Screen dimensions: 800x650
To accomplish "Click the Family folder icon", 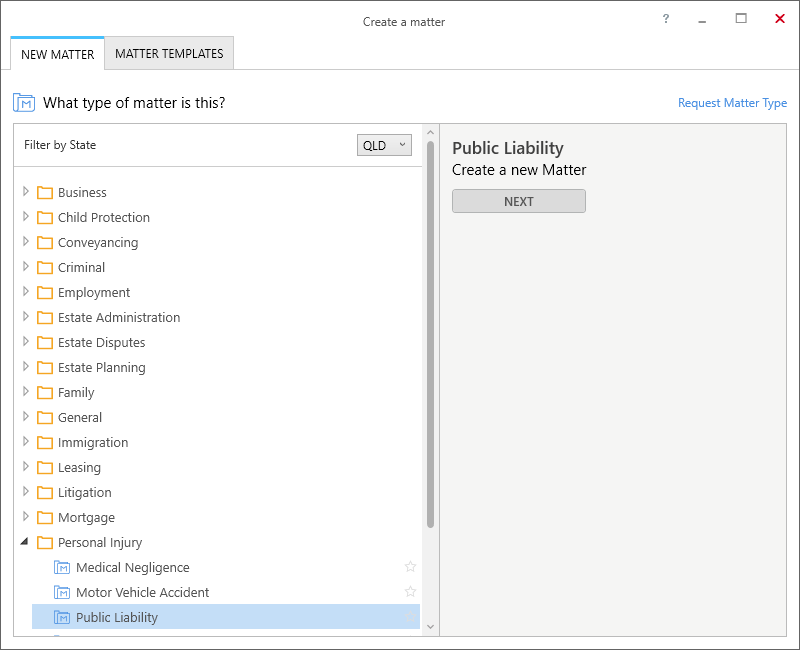I will pos(45,392).
